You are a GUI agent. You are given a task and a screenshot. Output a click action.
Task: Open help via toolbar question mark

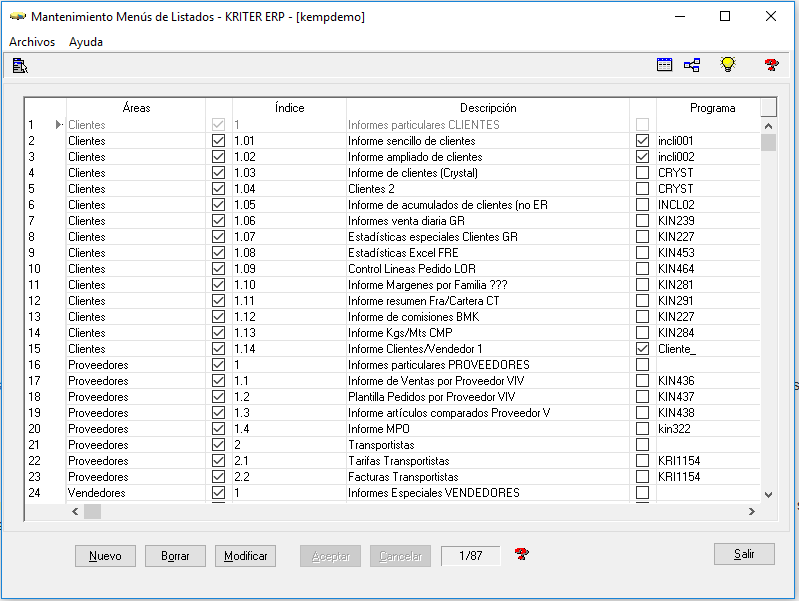pos(771,65)
